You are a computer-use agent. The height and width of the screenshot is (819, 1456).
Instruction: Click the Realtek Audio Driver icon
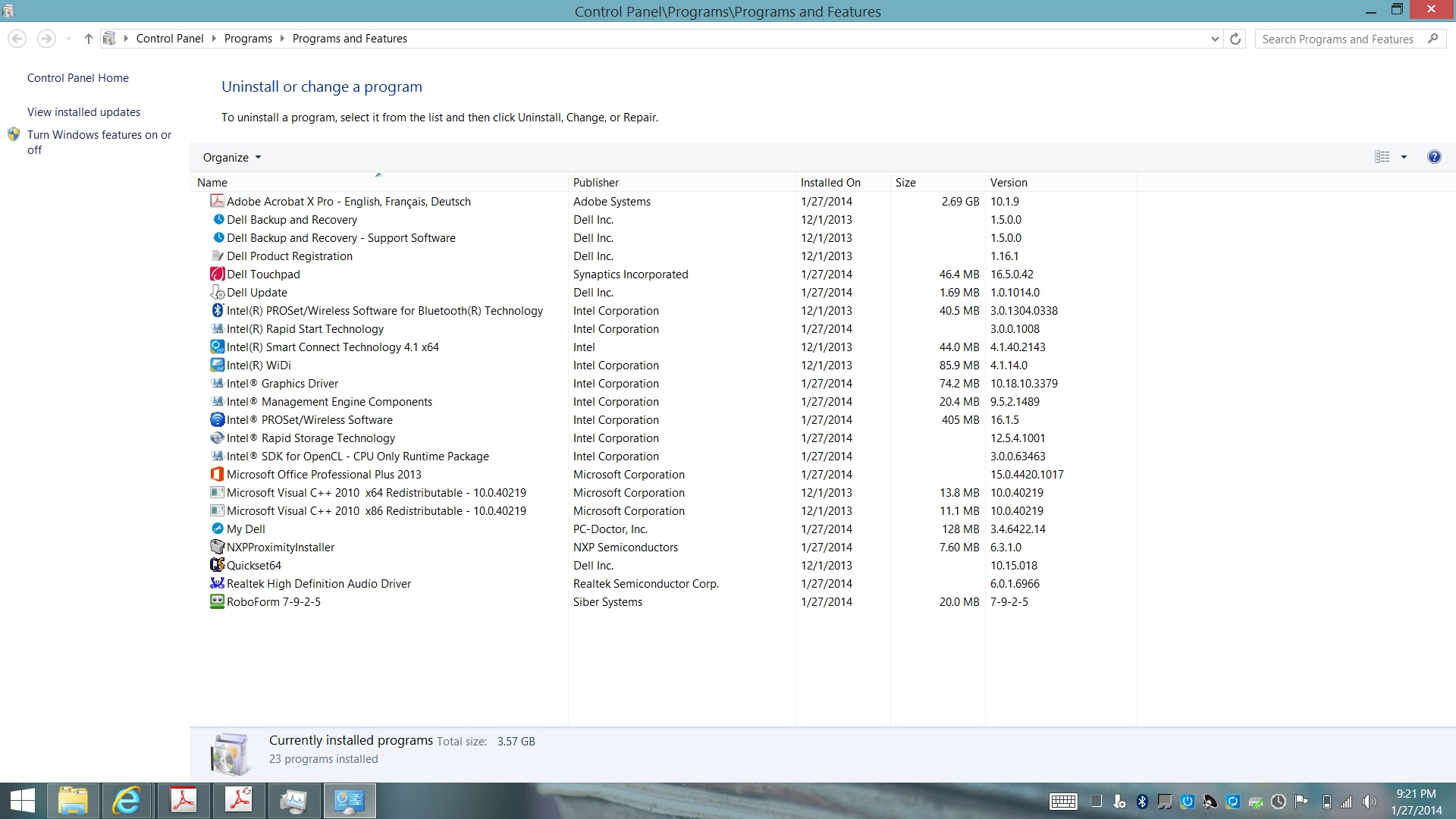click(217, 583)
